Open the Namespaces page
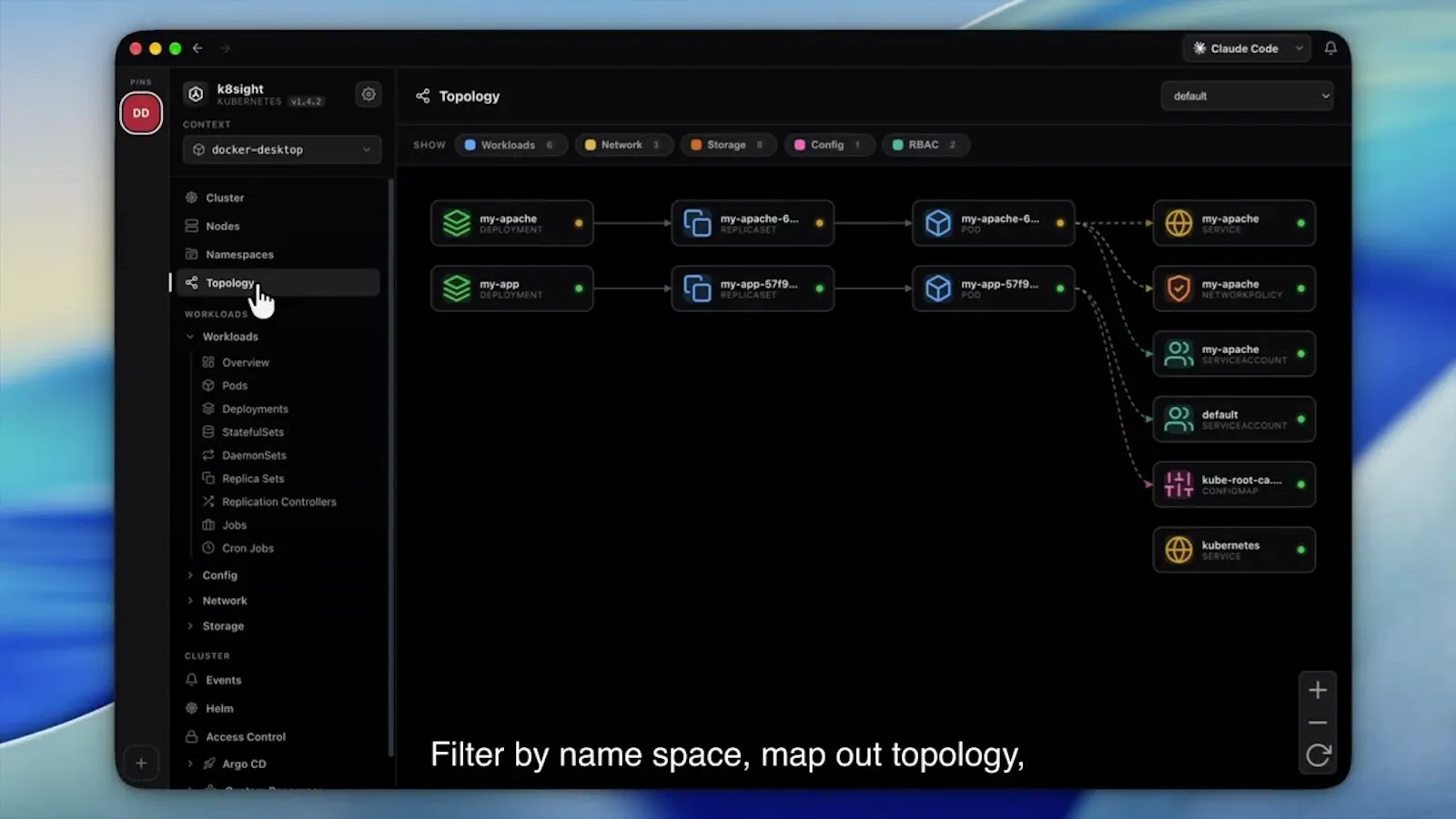 278,254
